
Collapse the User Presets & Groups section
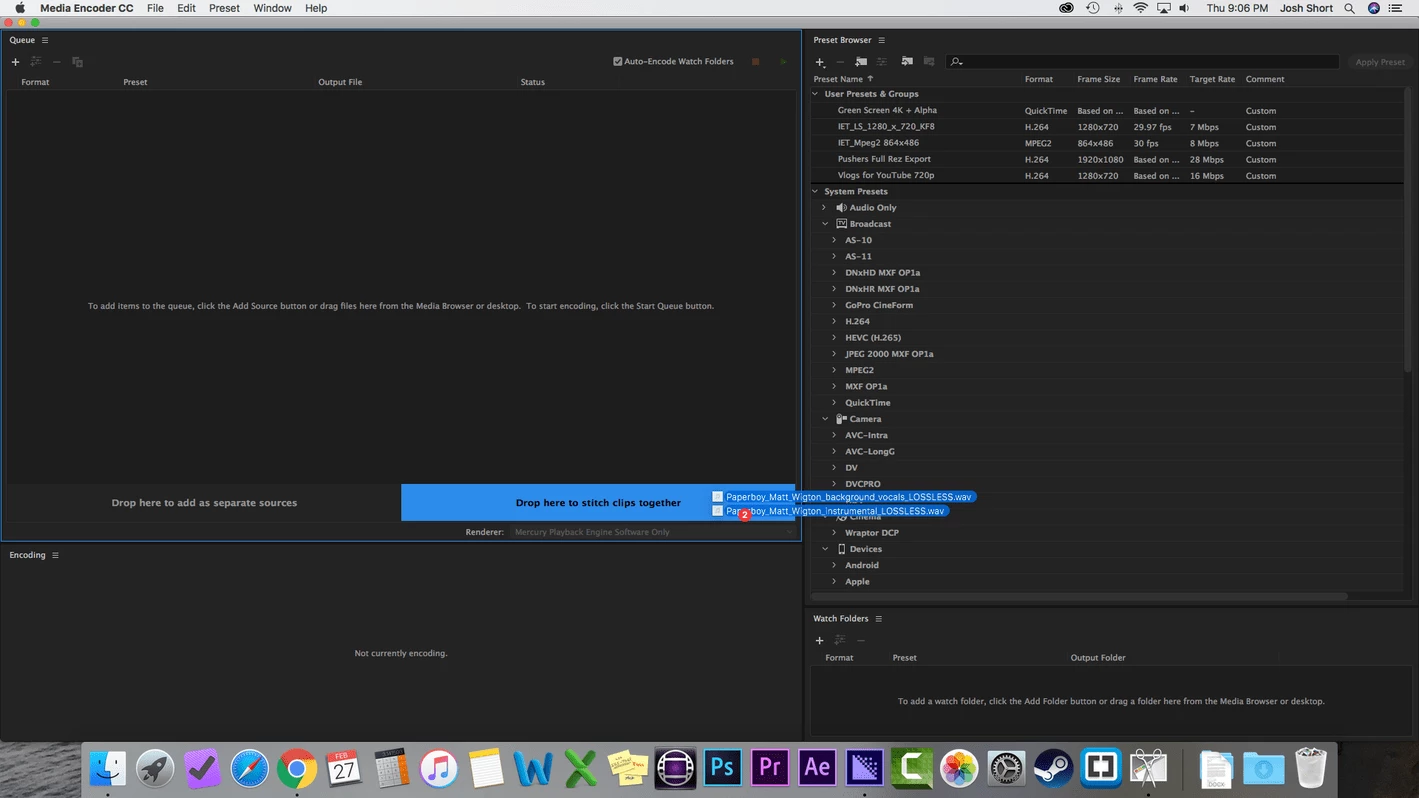pos(816,94)
